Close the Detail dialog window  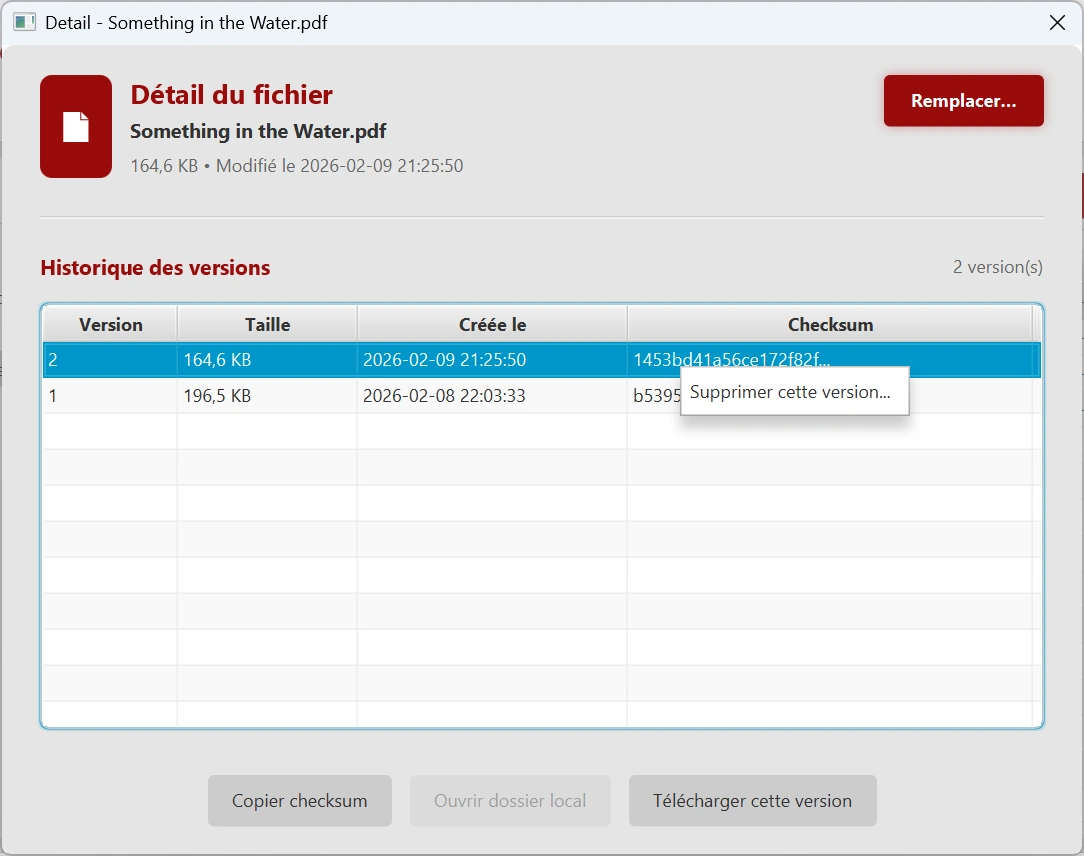[x=1057, y=22]
